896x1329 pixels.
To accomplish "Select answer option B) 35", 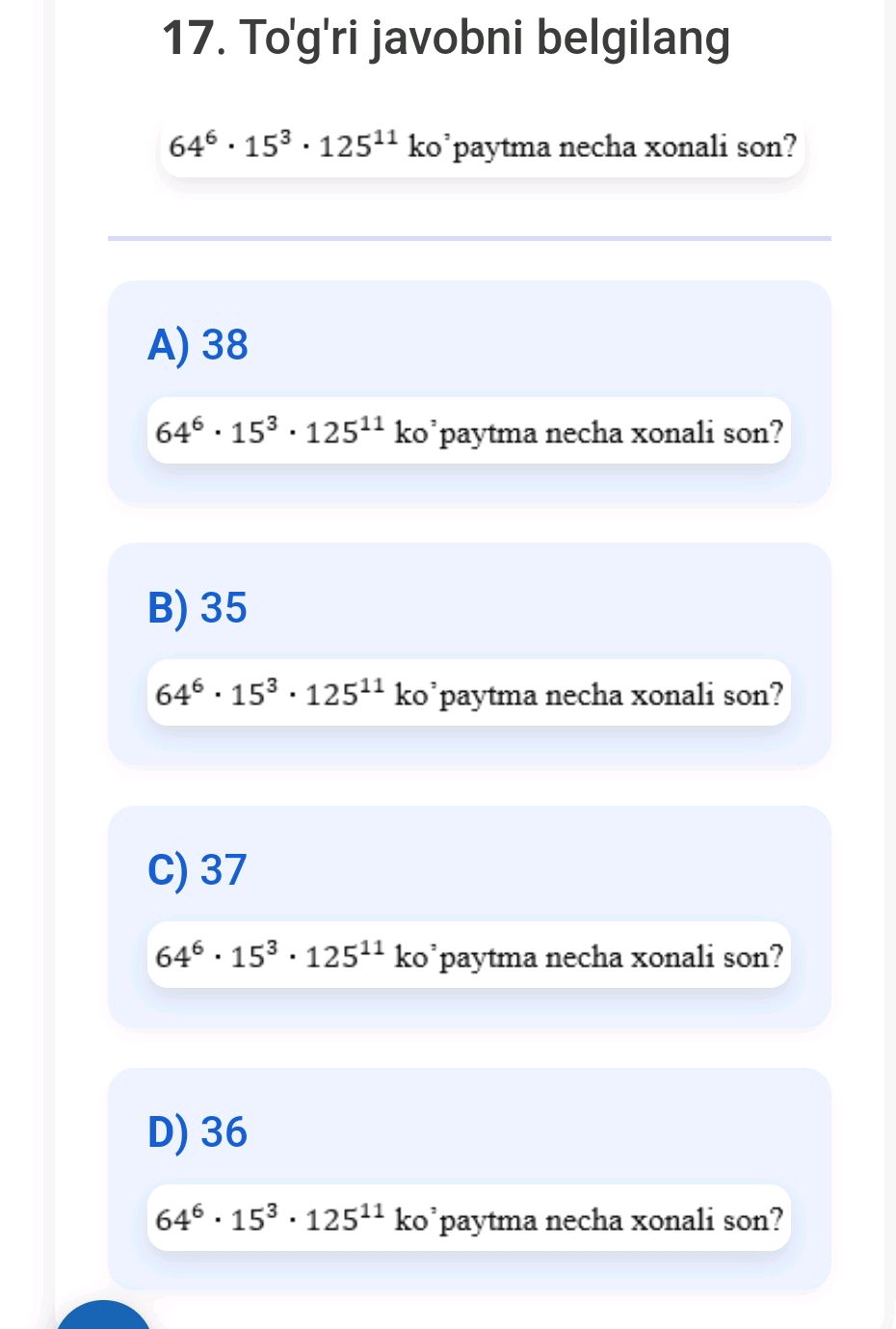I will point(468,652).
